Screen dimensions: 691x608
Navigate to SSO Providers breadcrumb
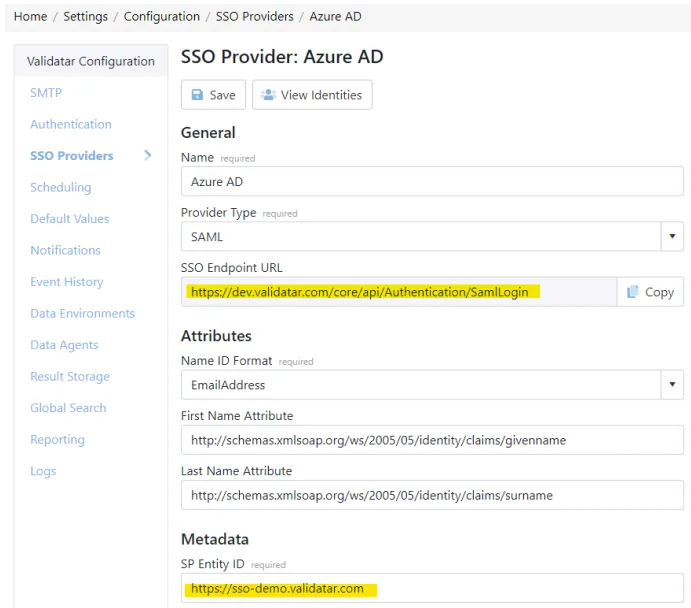255,16
